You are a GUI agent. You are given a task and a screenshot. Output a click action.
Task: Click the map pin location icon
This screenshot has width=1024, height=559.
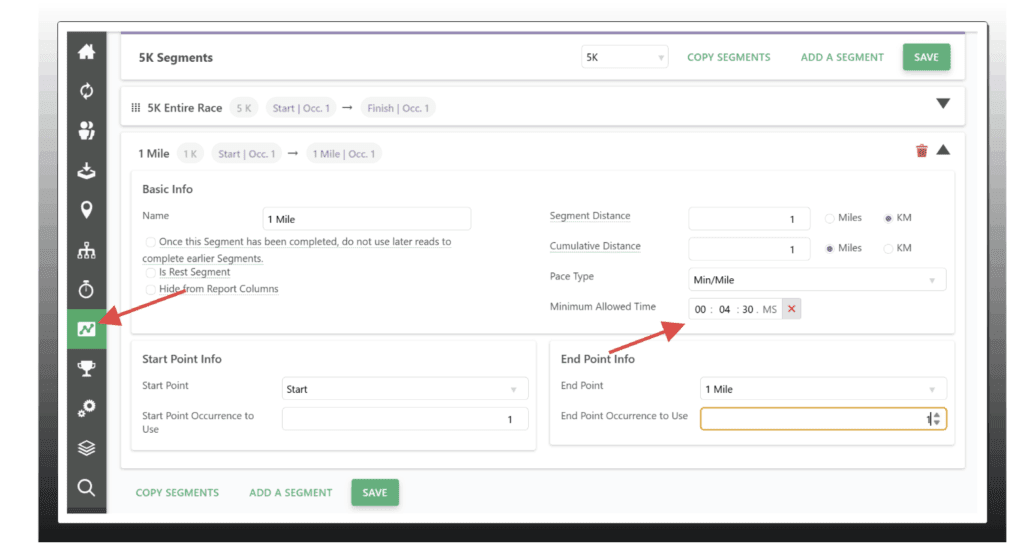[x=86, y=209]
